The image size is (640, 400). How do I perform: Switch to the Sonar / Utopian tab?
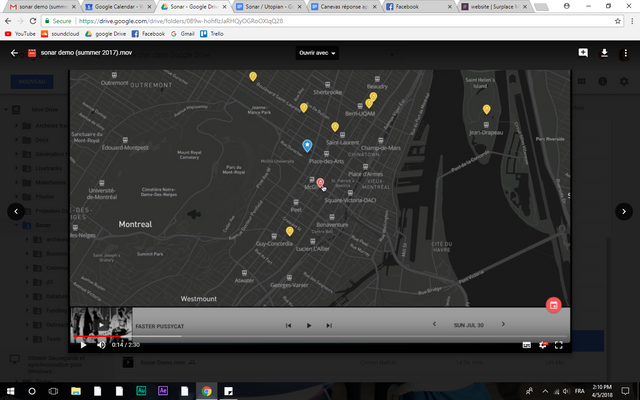tap(269, 7)
